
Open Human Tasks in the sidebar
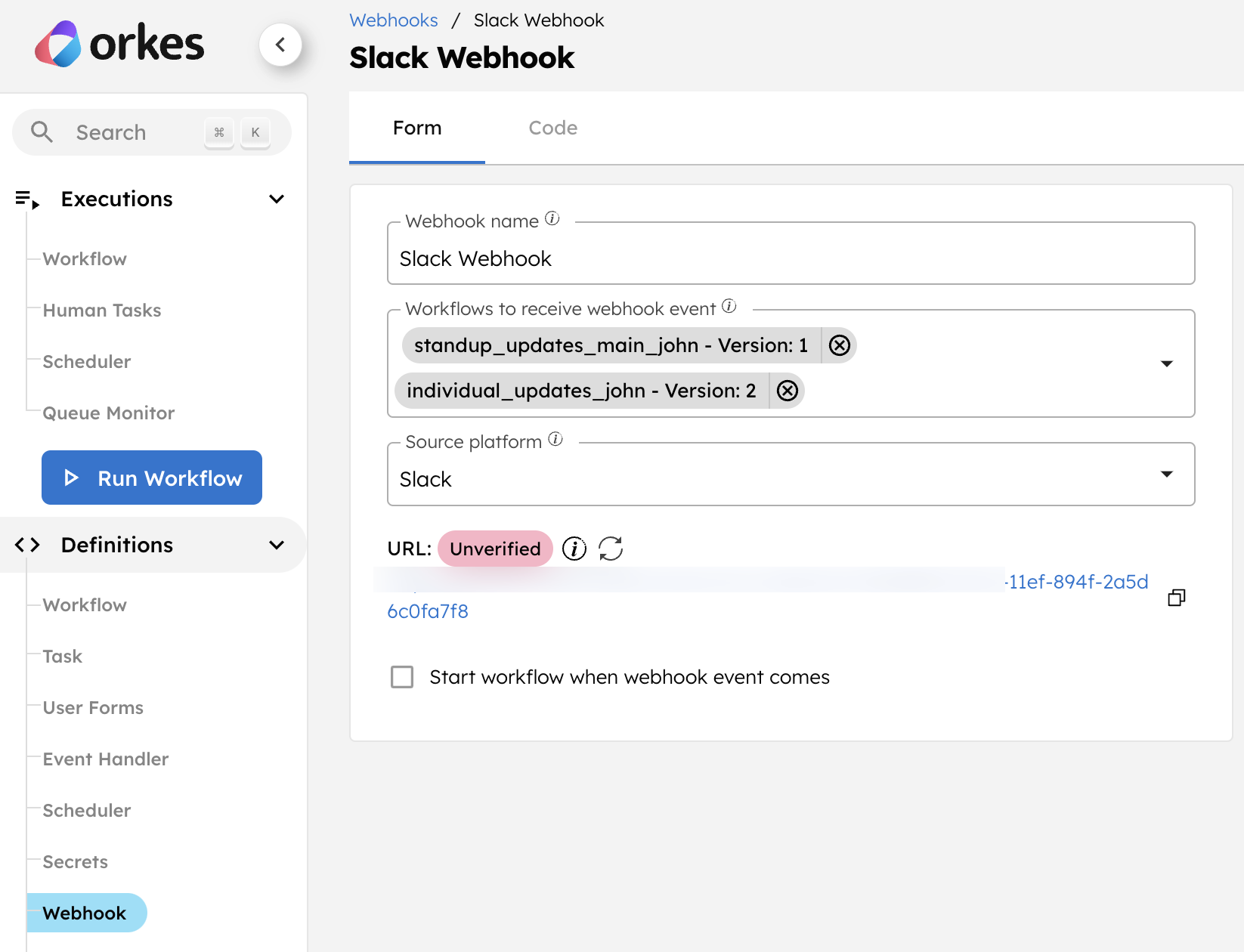(102, 311)
